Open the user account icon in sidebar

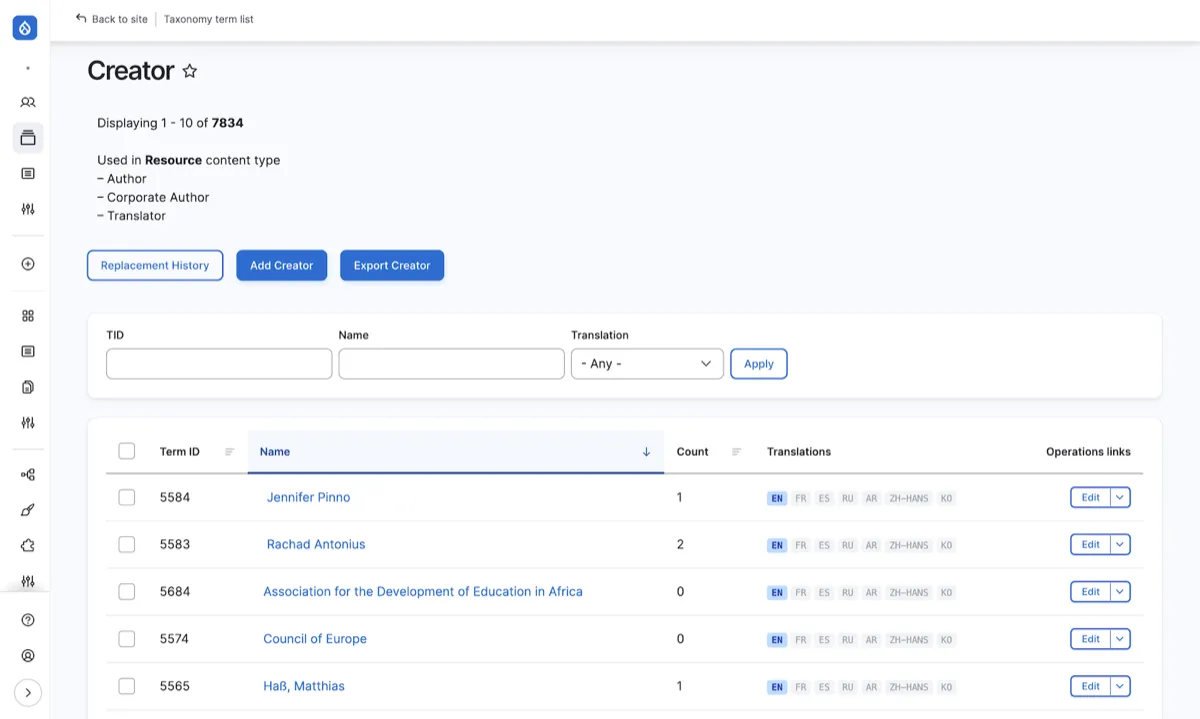[x=28, y=656]
